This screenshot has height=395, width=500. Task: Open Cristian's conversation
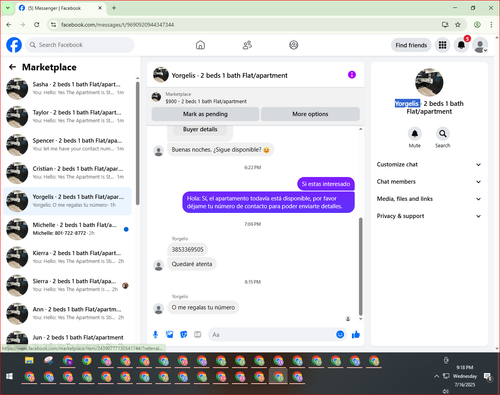point(68,173)
